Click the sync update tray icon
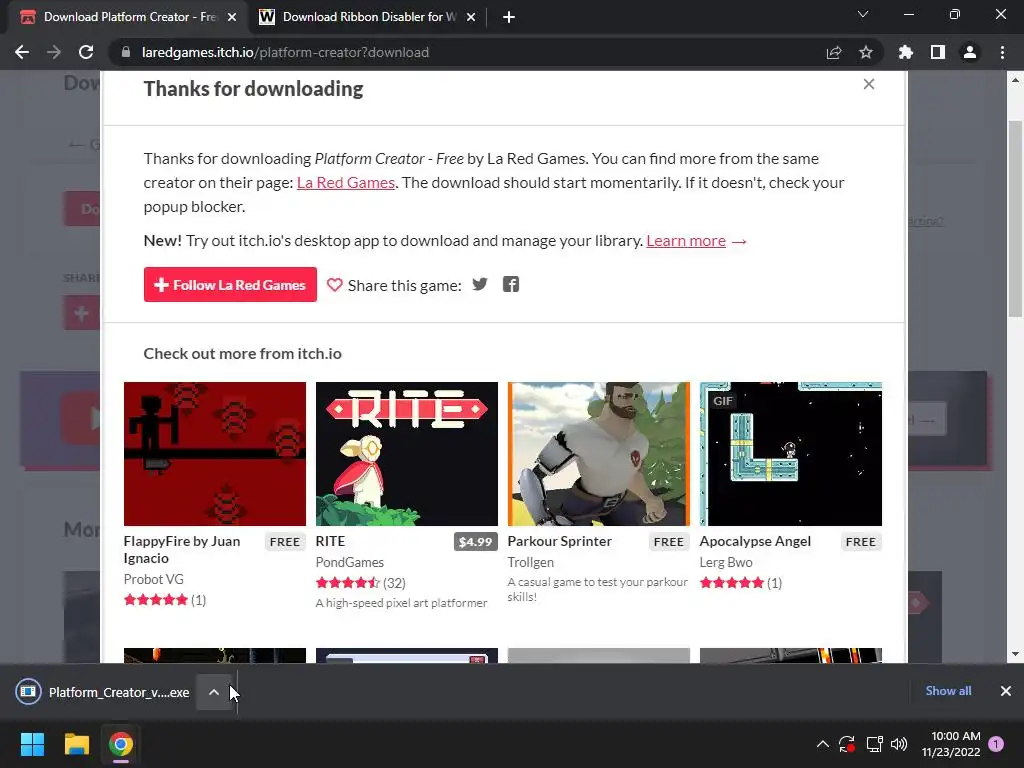Image resolution: width=1024 pixels, height=768 pixels. coord(847,744)
